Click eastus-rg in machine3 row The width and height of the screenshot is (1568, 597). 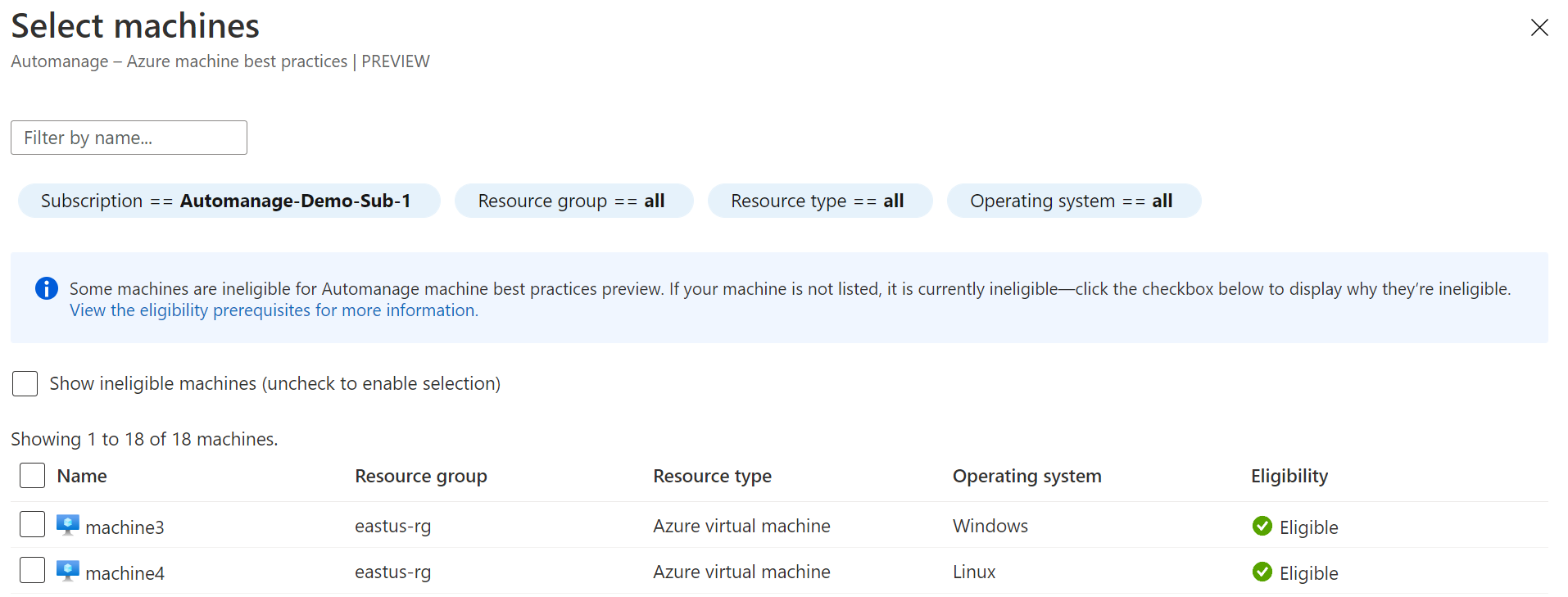[x=392, y=527]
